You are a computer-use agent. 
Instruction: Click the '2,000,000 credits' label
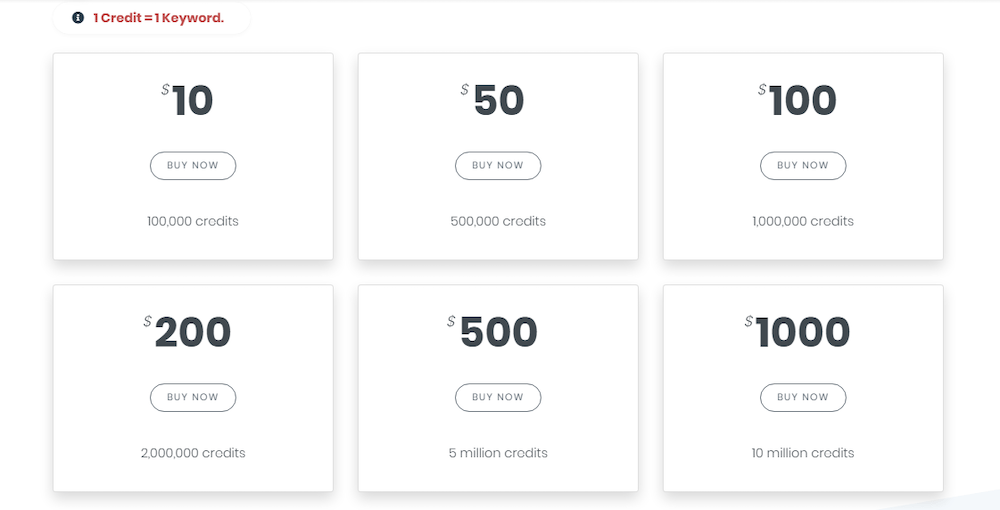(193, 453)
